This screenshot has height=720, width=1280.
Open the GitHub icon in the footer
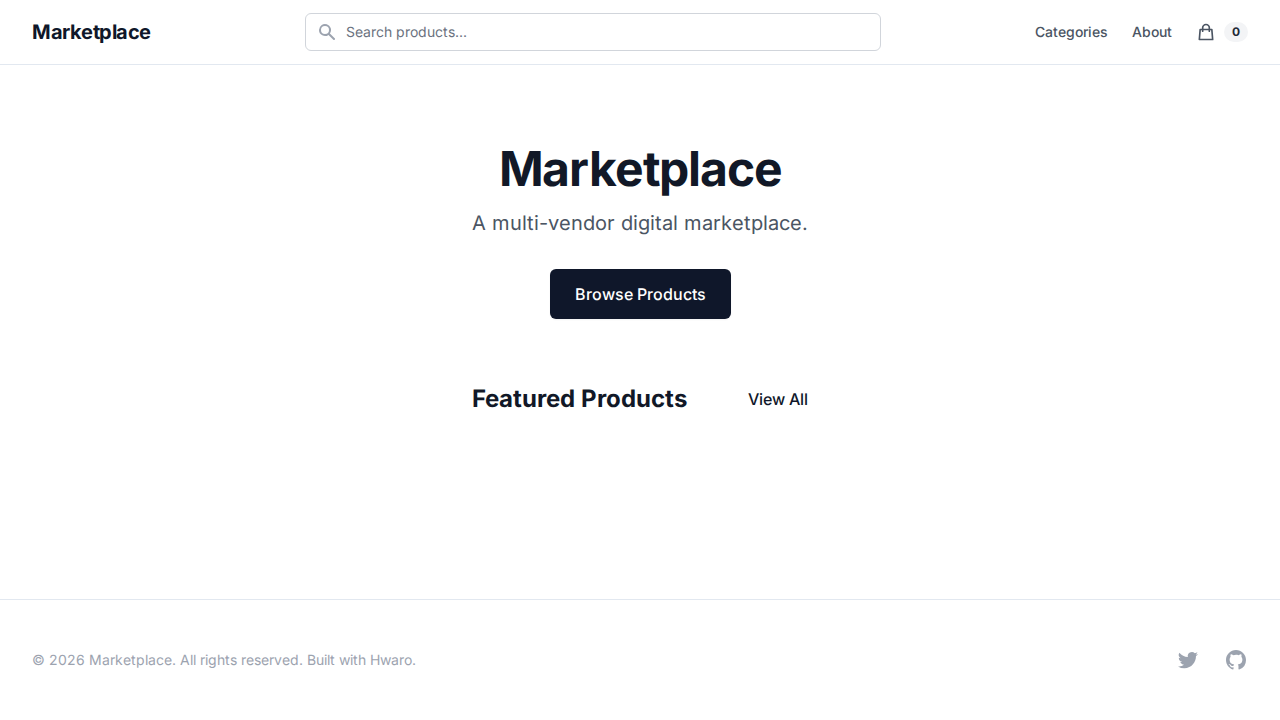[x=1236, y=660]
